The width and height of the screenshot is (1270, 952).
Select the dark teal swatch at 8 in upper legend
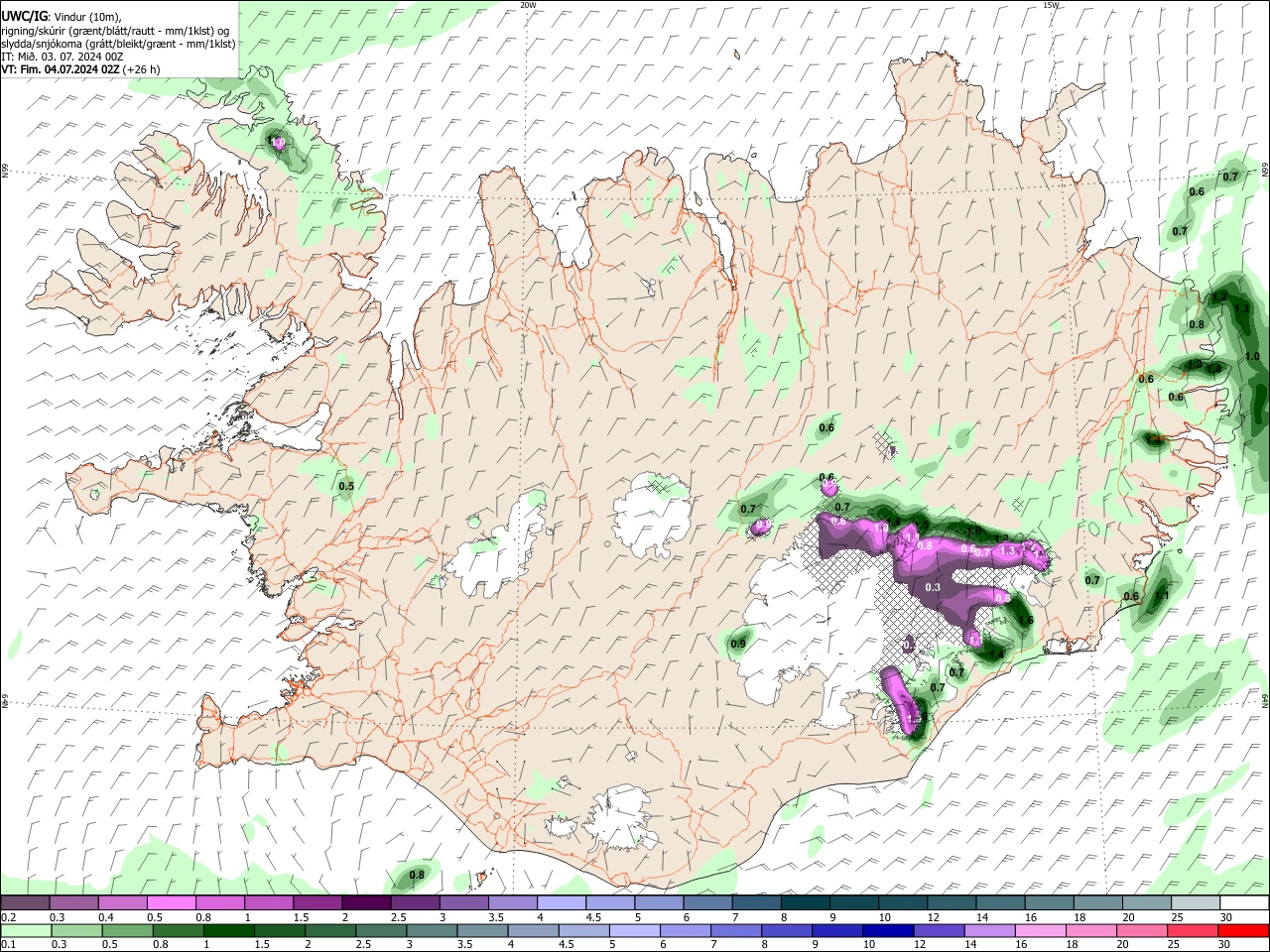click(x=805, y=902)
